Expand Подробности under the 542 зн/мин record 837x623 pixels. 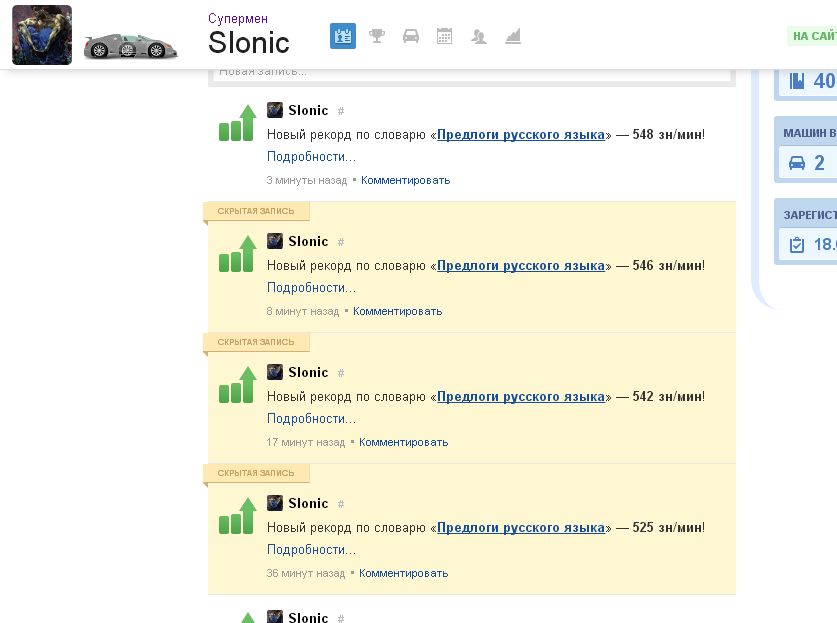coord(311,419)
